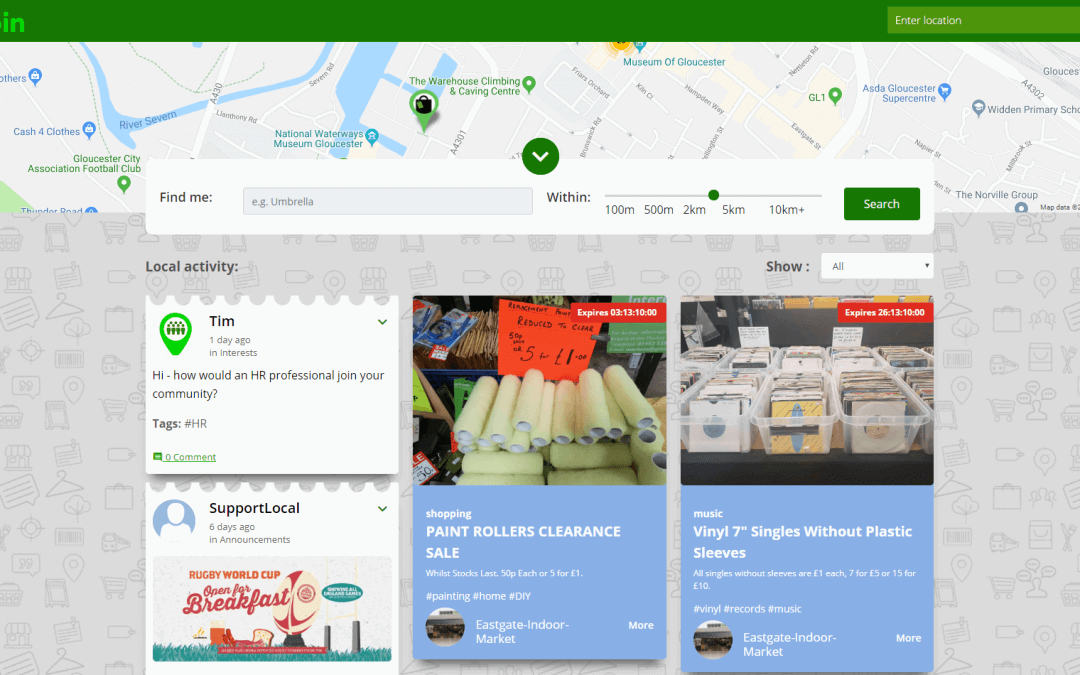This screenshot has height=675, width=1080.
Task: Click the green Search button
Action: click(x=882, y=204)
